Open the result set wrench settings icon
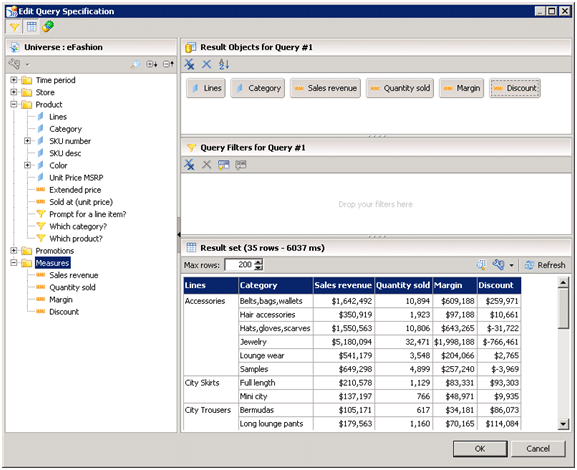Image resolution: width=577 pixels, height=470 pixels. [498, 265]
